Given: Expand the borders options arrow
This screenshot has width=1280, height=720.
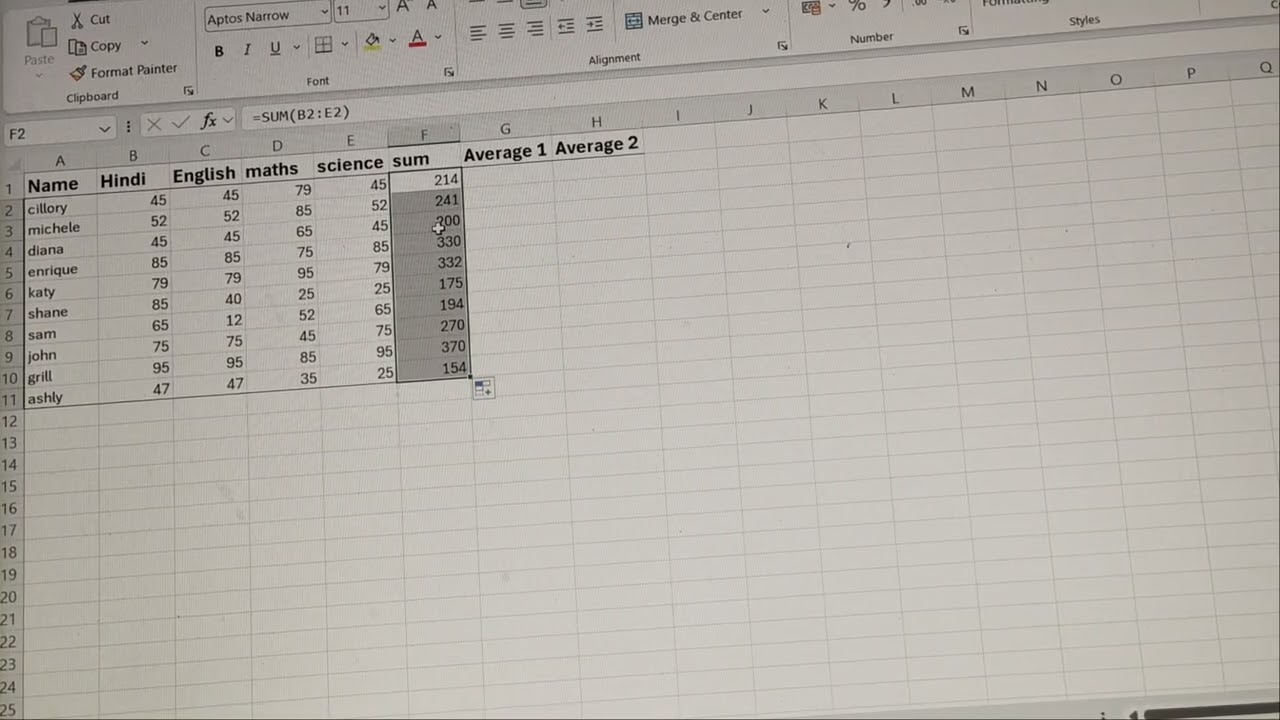Looking at the screenshot, I should pyautogui.click(x=345, y=44).
